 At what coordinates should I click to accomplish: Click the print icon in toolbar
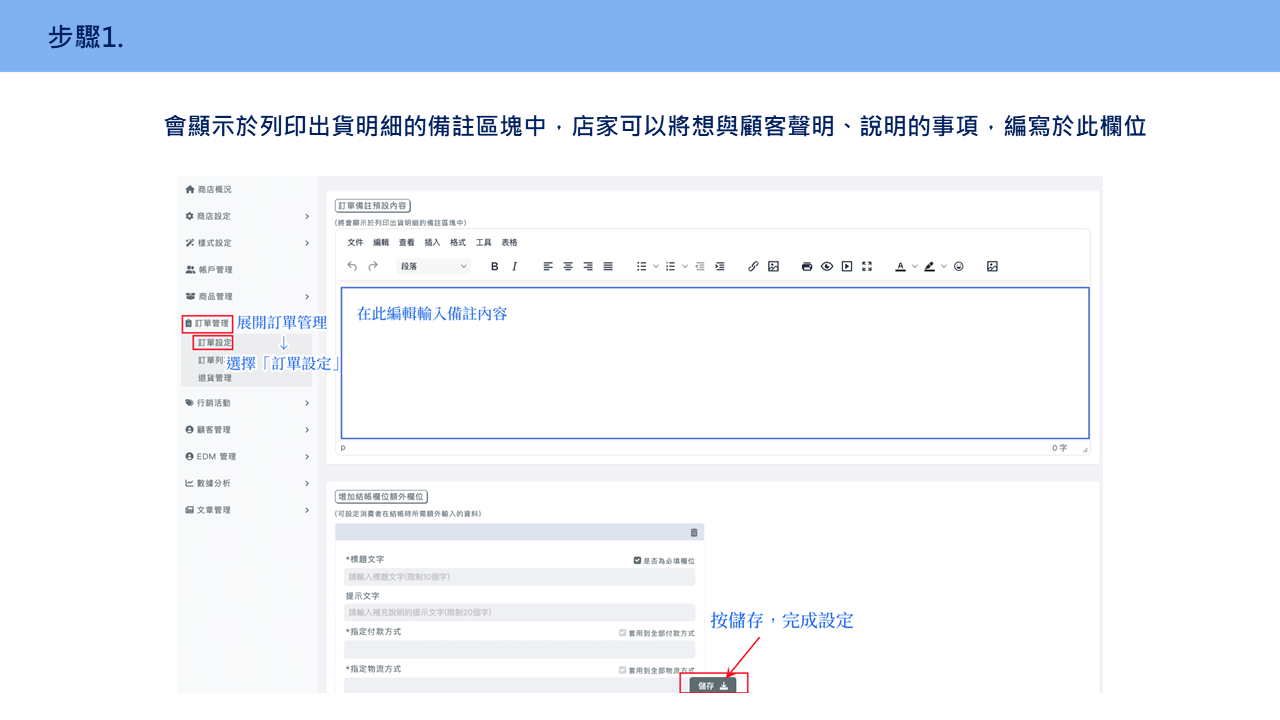coord(807,266)
